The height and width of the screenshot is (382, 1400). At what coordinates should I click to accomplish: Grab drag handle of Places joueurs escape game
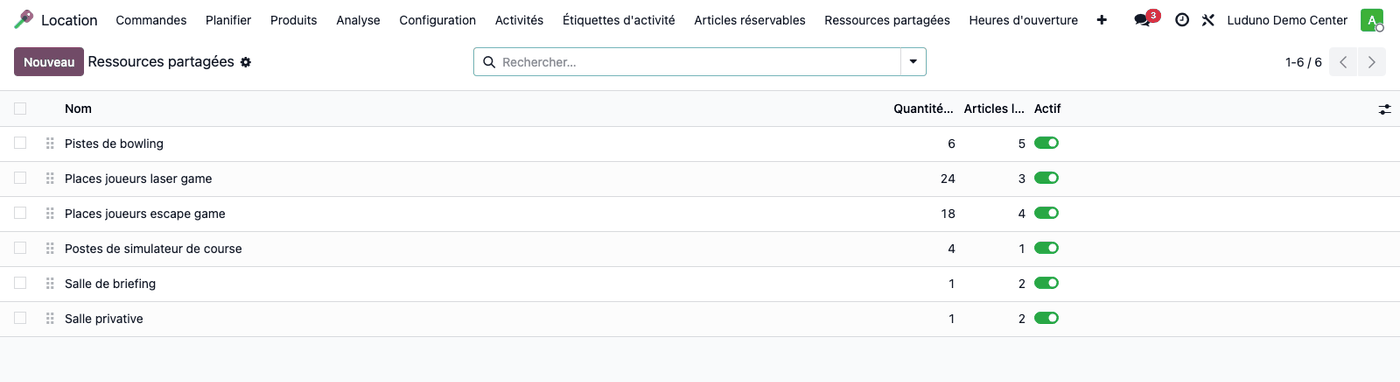click(50, 214)
